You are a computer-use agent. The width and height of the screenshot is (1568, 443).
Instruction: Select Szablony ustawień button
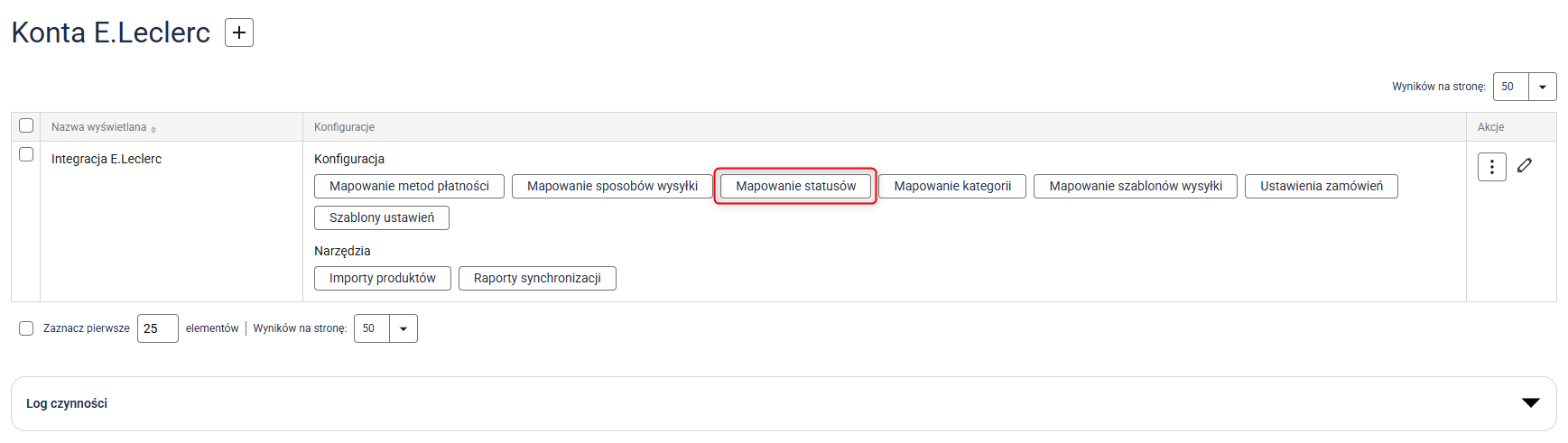point(381,217)
